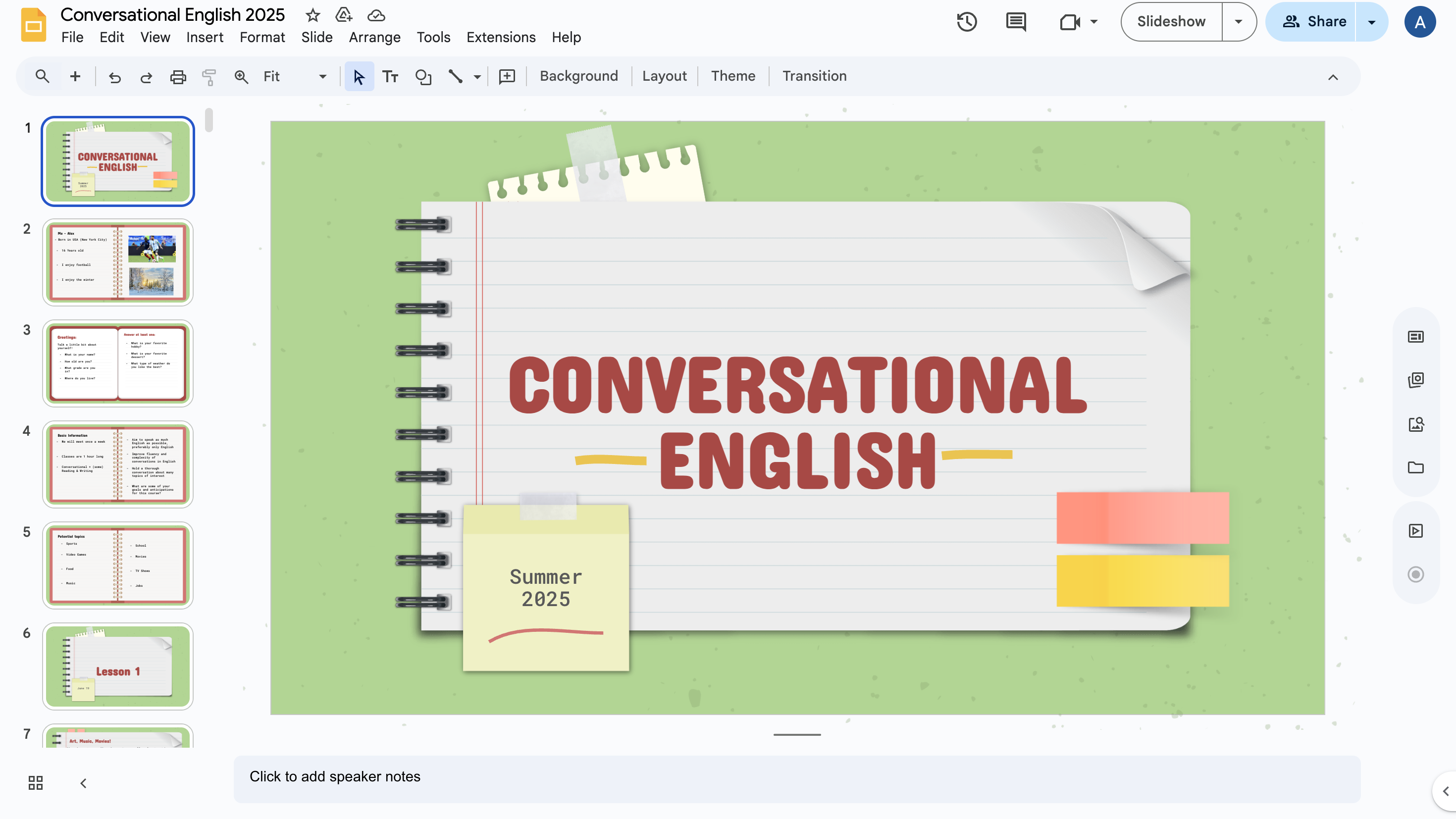This screenshot has height=819, width=1456.
Task: Select the arrow selection tool
Action: [x=359, y=76]
